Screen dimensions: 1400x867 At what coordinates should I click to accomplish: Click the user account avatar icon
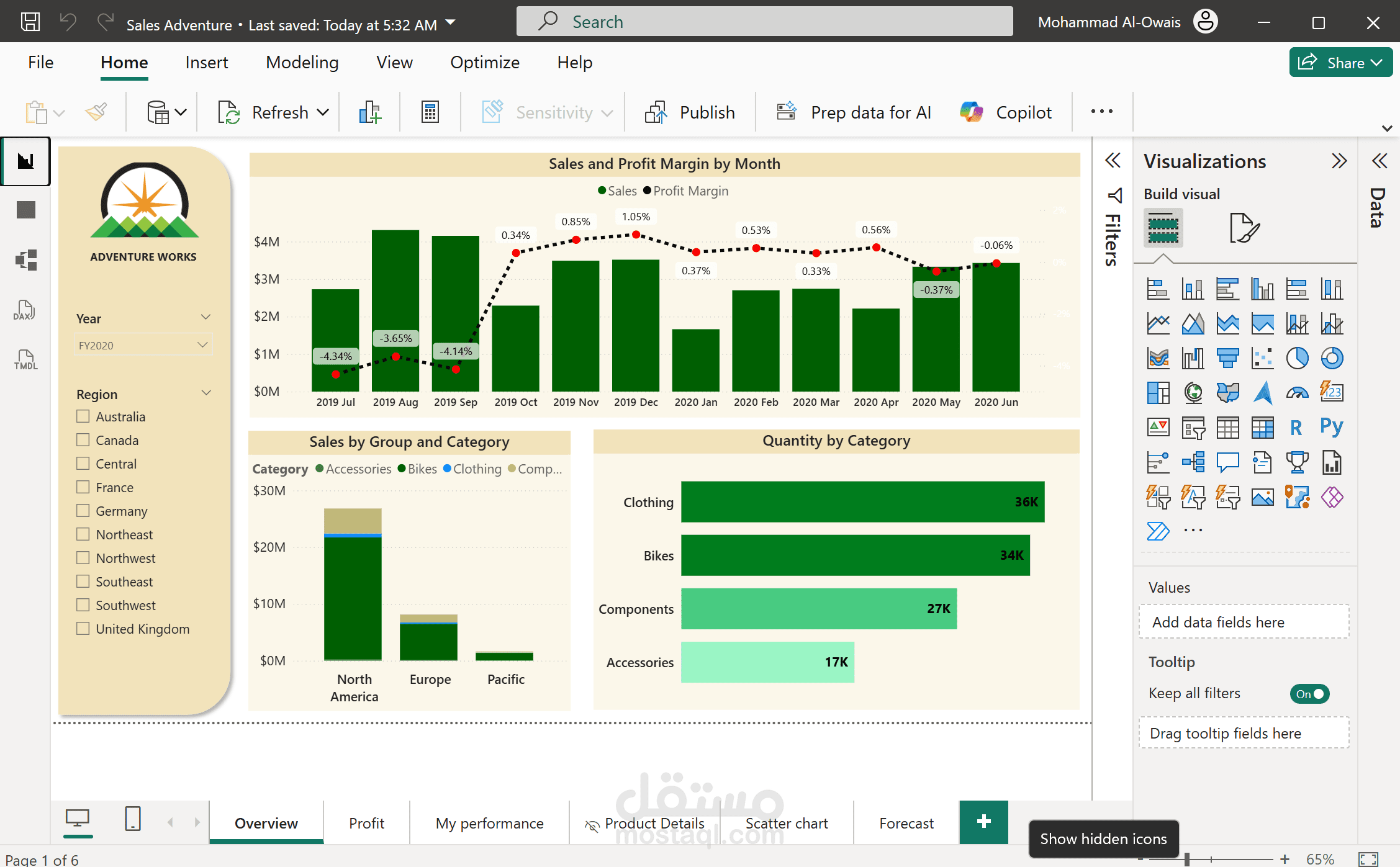1206,22
